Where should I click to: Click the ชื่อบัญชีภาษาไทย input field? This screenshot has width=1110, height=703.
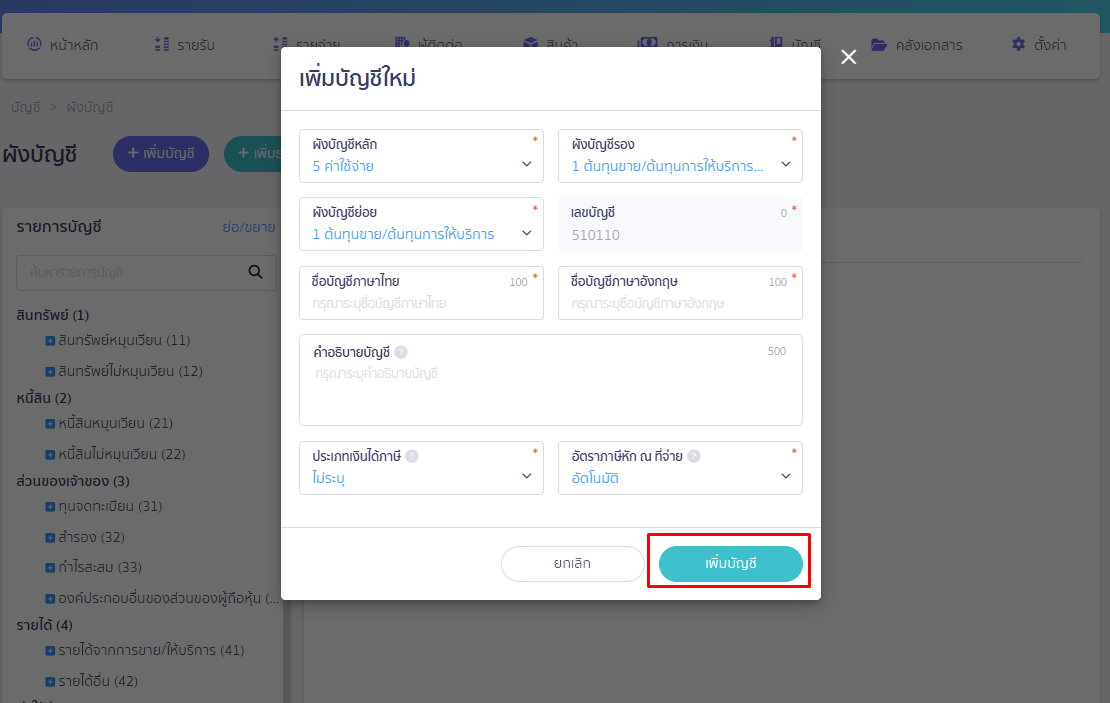pyautogui.click(x=421, y=302)
